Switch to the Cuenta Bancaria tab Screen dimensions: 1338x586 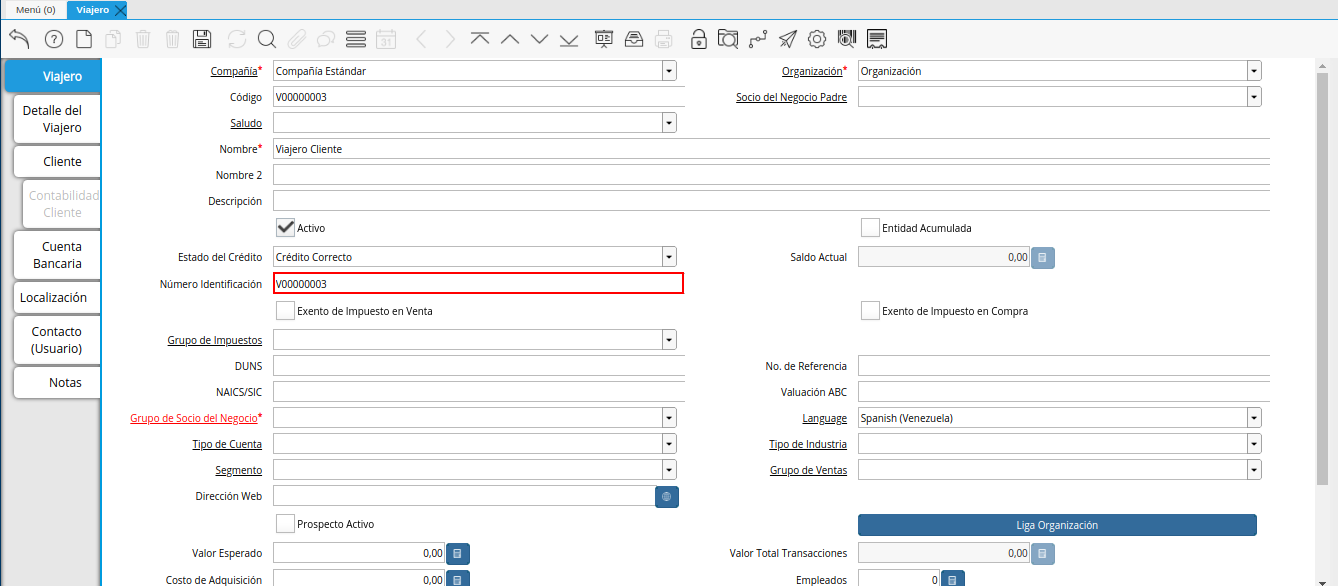(x=57, y=255)
